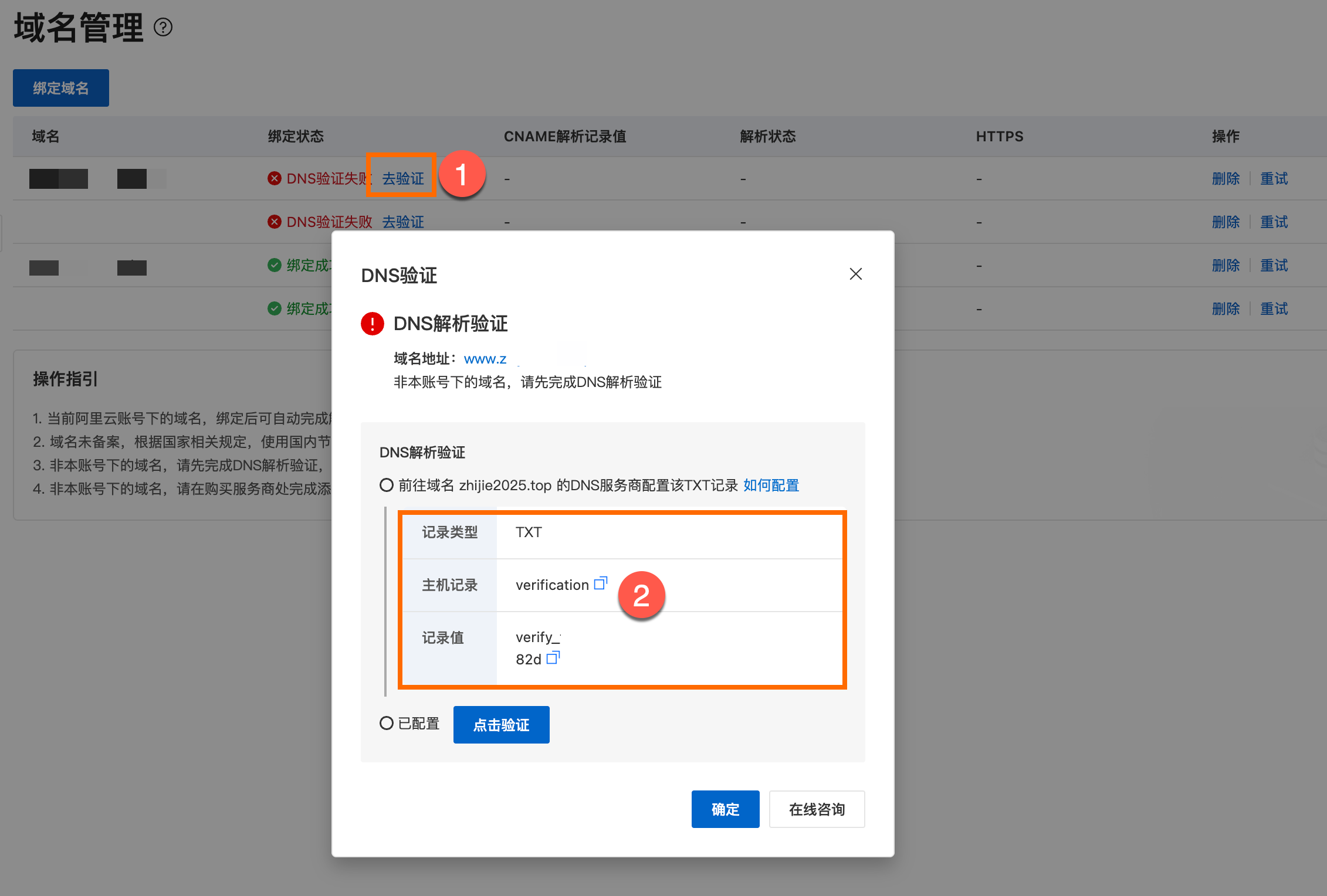Click red error icon in first row

(x=274, y=178)
